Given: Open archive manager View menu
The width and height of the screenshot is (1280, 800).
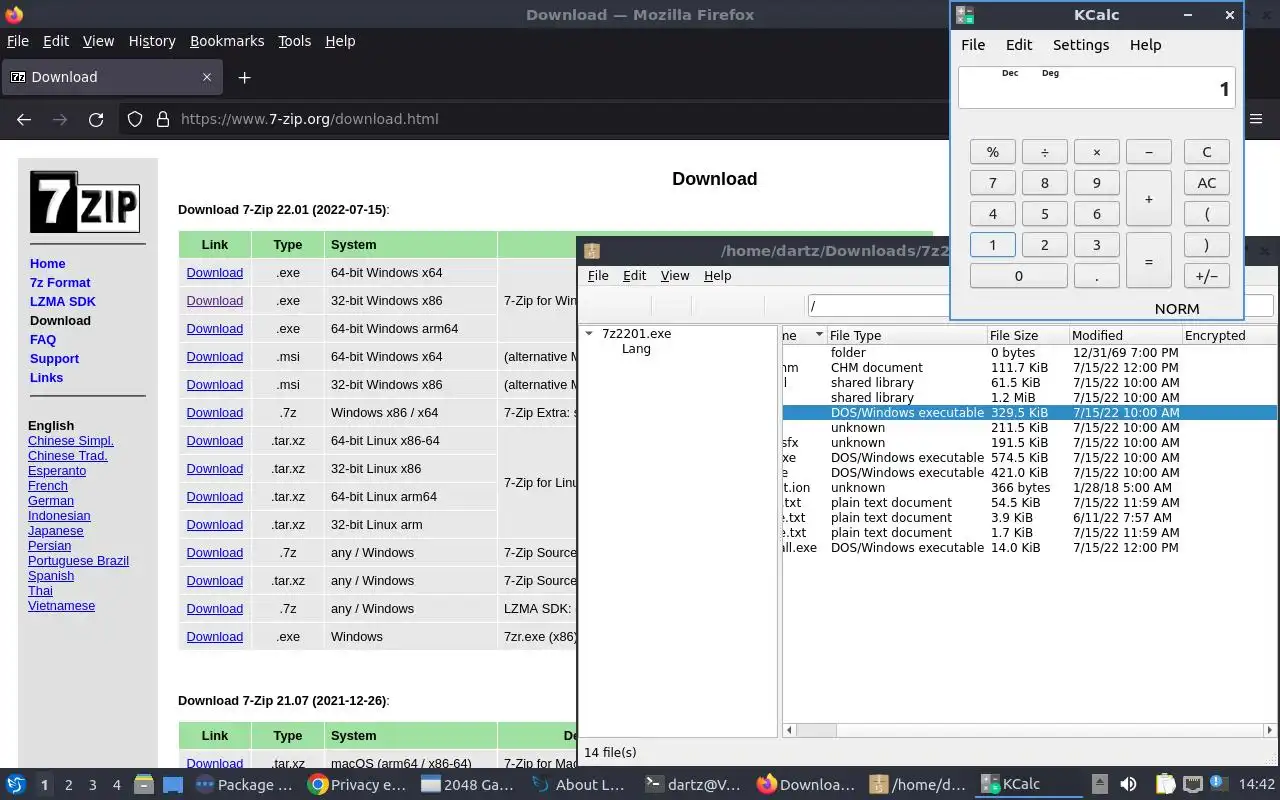Looking at the screenshot, I should point(675,276).
